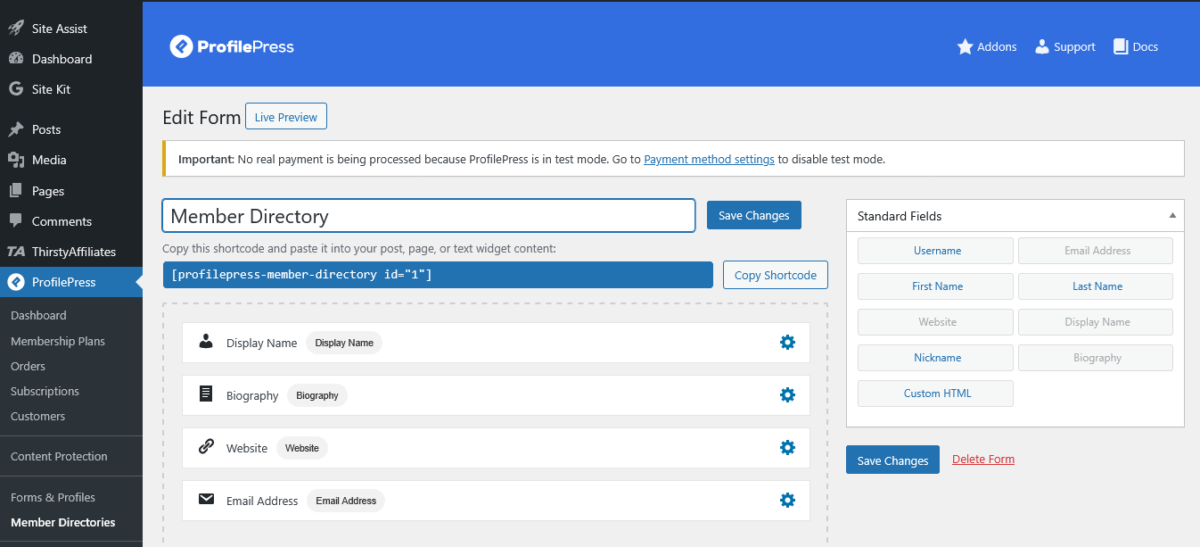Add the Username standard field
This screenshot has width=1200, height=547.
click(936, 251)
